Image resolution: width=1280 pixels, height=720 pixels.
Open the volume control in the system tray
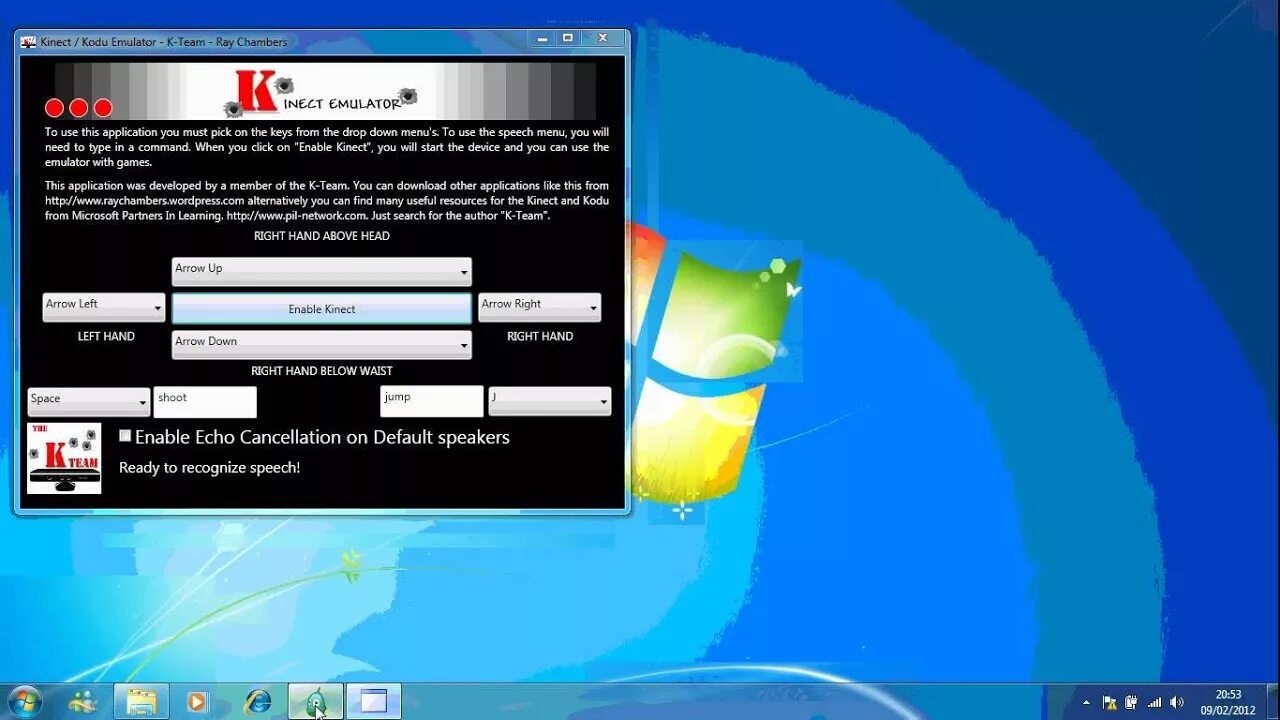(1178, 701)
